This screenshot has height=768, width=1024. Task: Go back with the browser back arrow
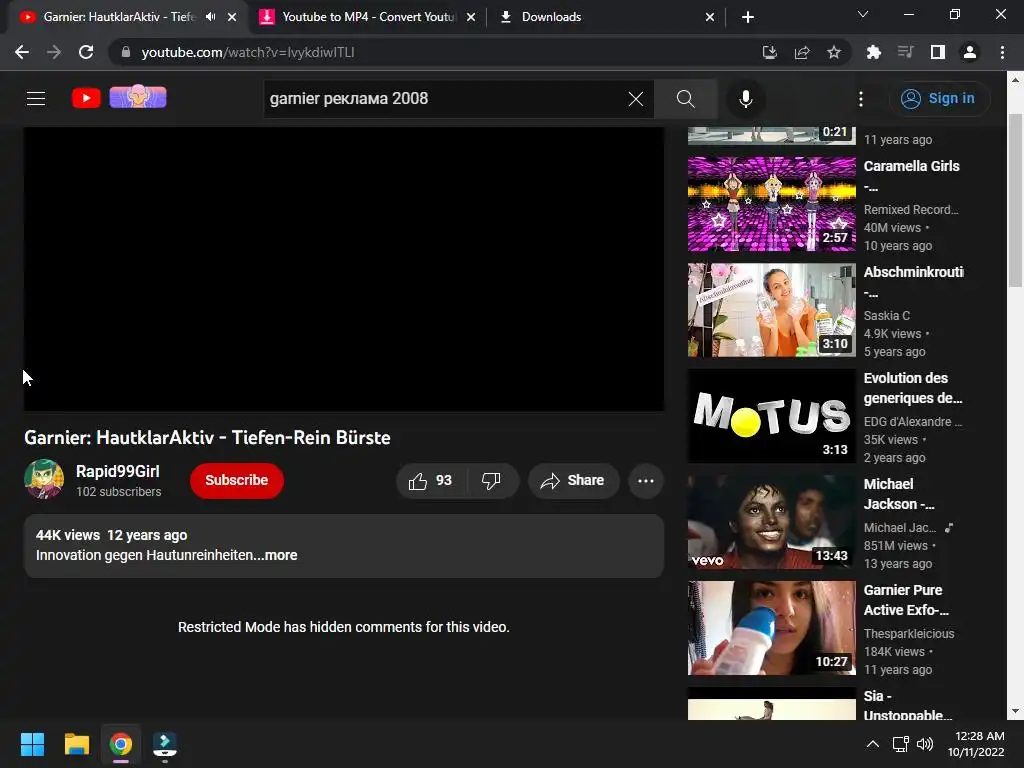pyautogui.click(x=22, y=52)
